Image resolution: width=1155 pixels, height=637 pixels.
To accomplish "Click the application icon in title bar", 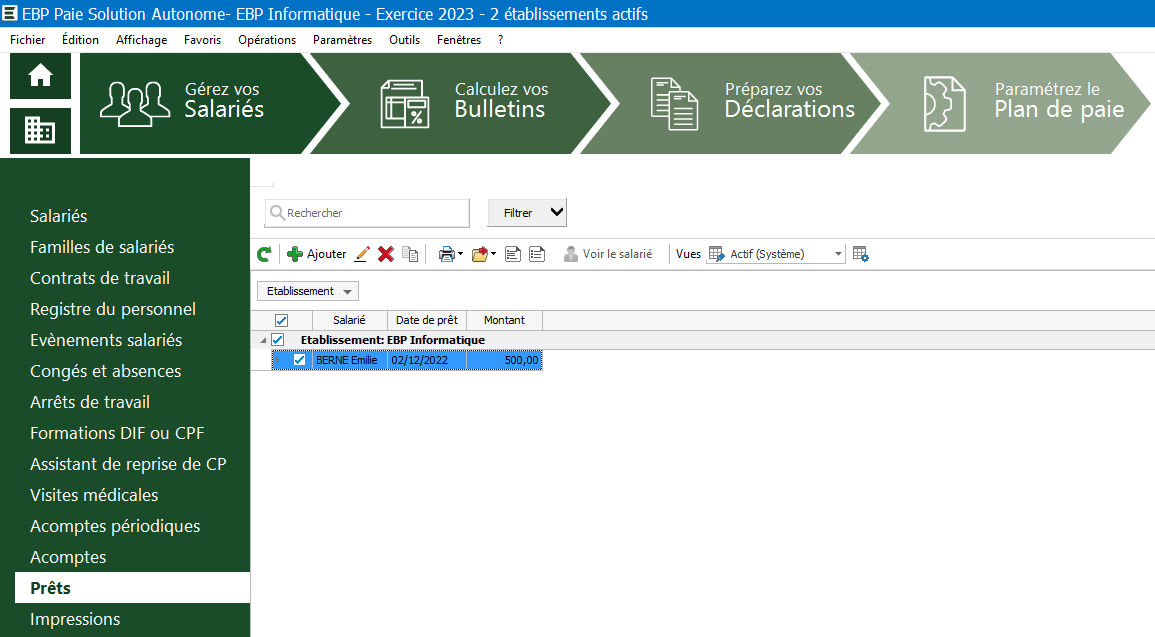I will tap(10, 13).
